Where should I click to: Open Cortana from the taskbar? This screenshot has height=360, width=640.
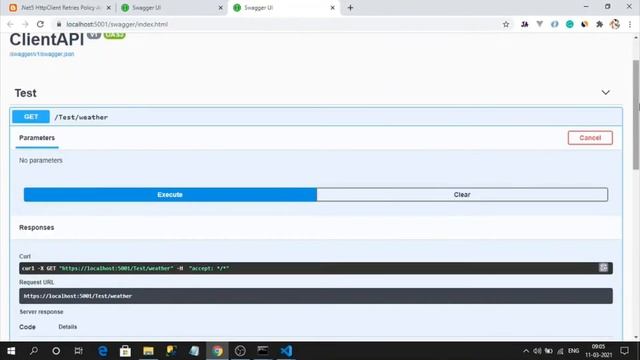pos(56,351)
